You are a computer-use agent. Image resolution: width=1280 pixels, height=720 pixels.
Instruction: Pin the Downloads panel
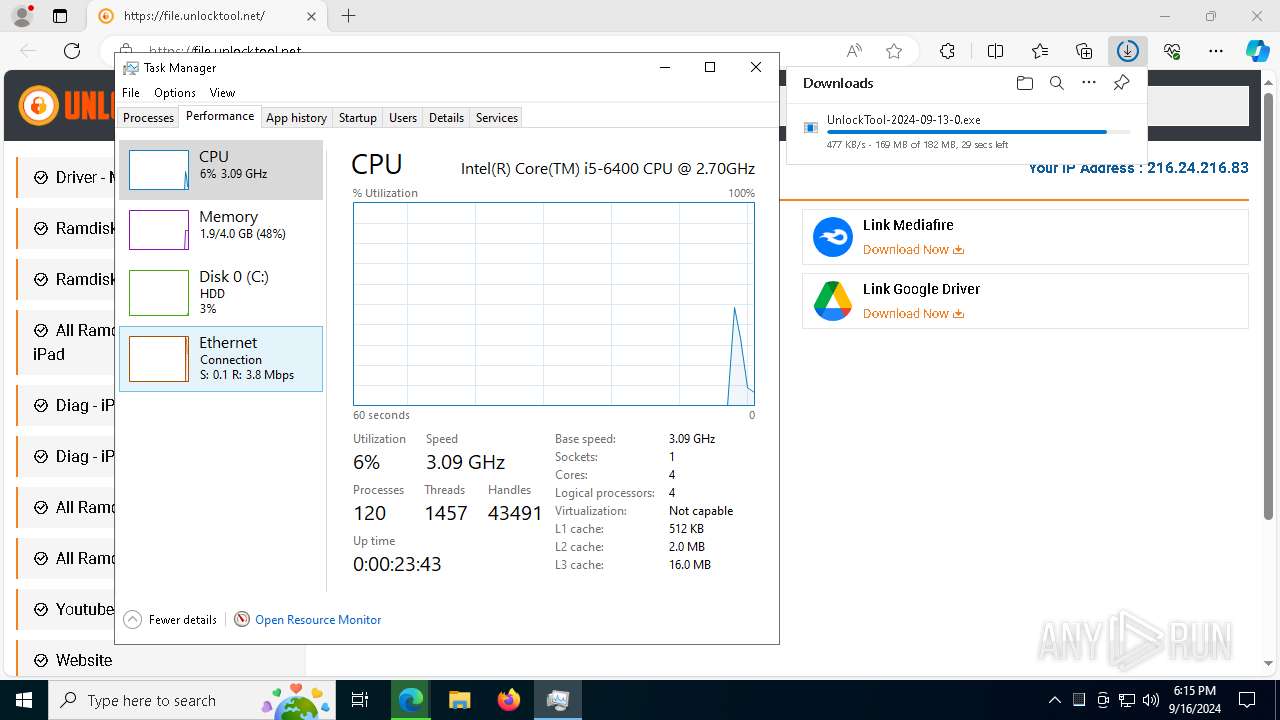(1121, 83)
